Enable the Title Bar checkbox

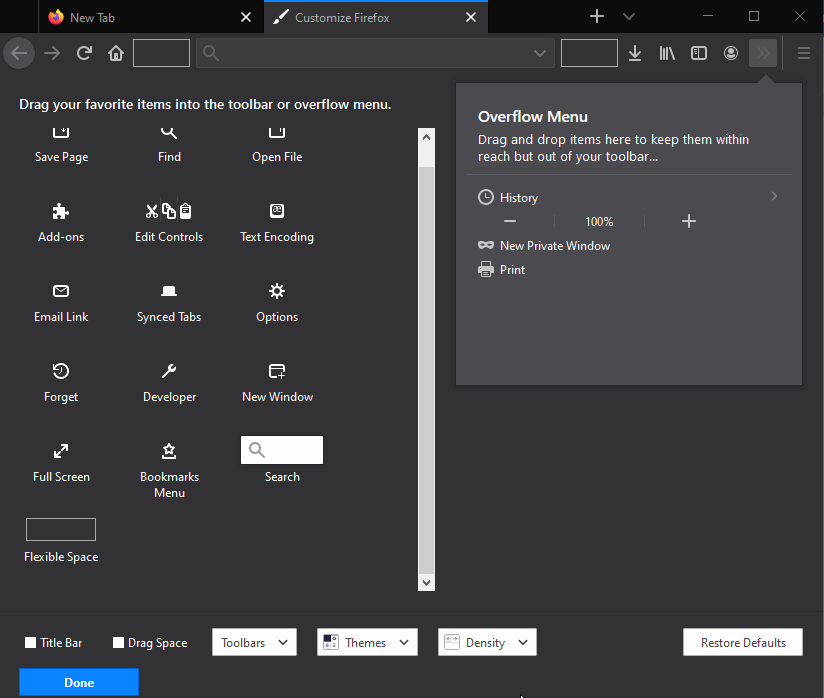[x=29, y=642]
